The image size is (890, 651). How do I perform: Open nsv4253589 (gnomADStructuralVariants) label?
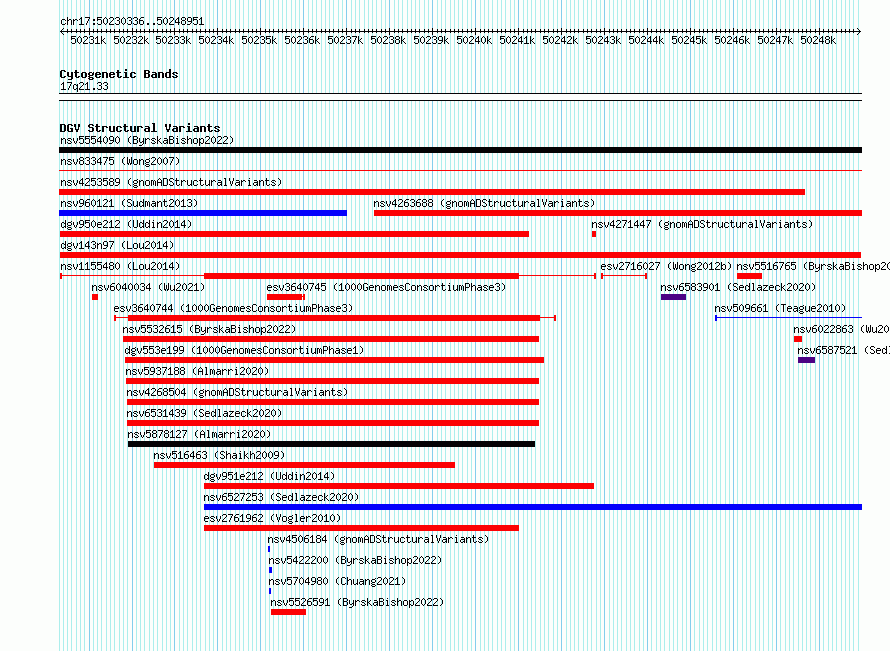pos(171,182)
